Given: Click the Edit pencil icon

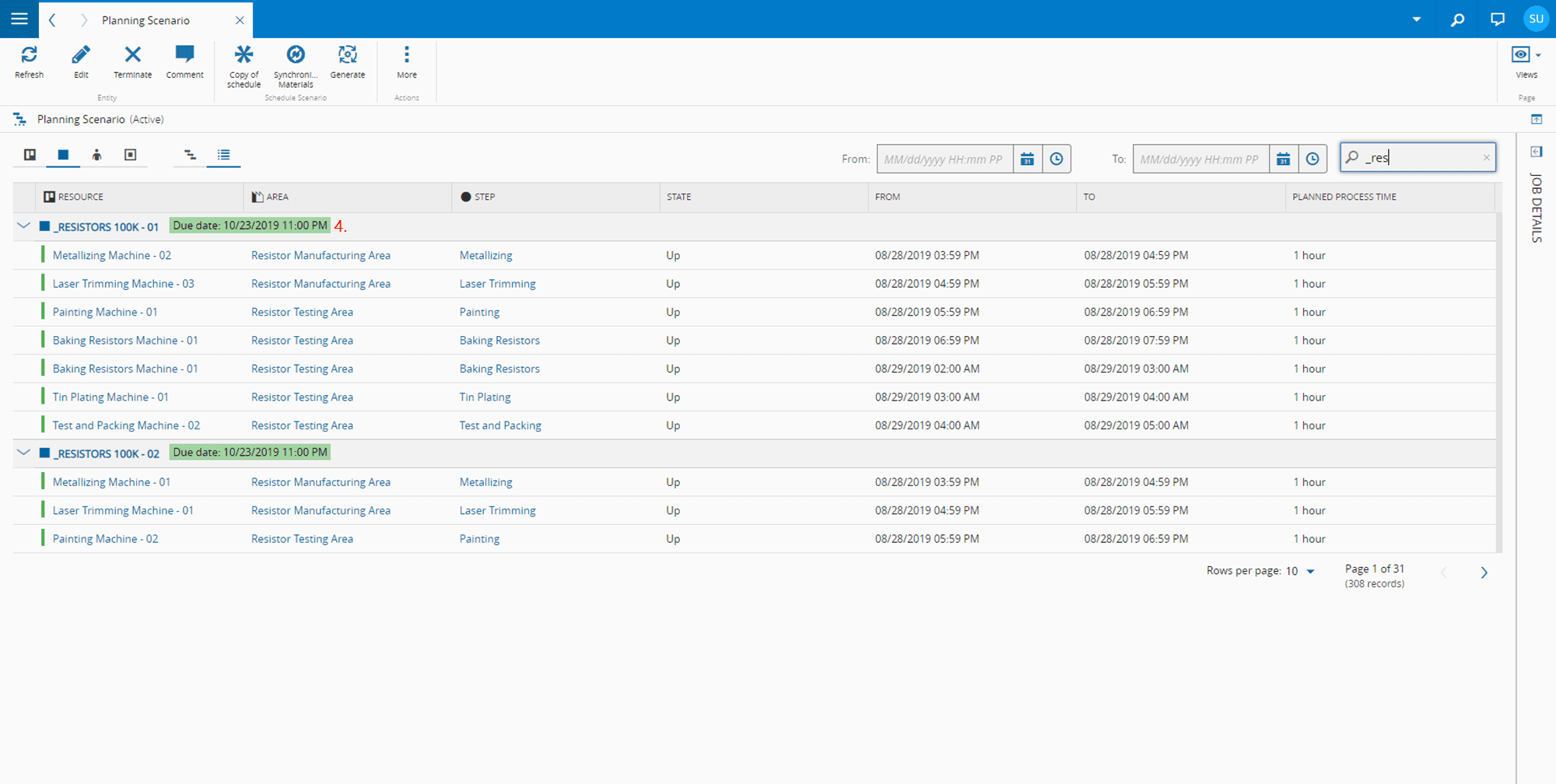Looking at the screenshot, I should (x=81, y=55).
